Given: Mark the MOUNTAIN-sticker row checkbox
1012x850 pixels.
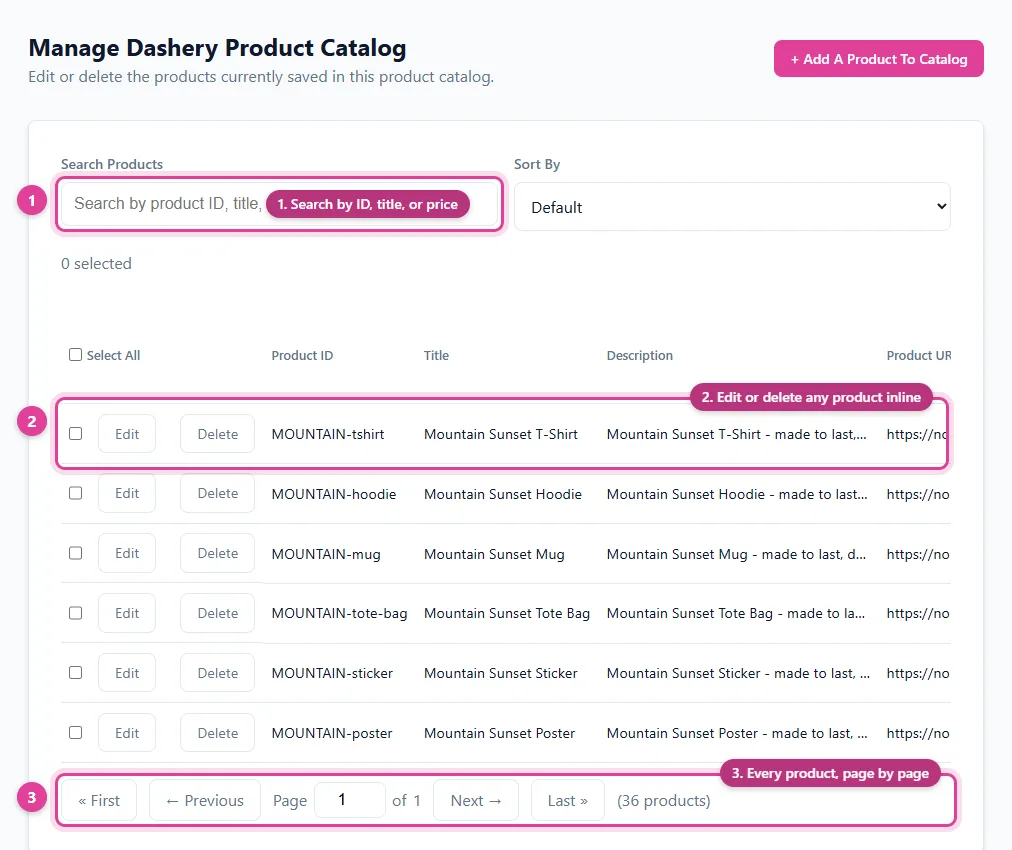Looking at the screenshot, I should [x=76, y=673].
